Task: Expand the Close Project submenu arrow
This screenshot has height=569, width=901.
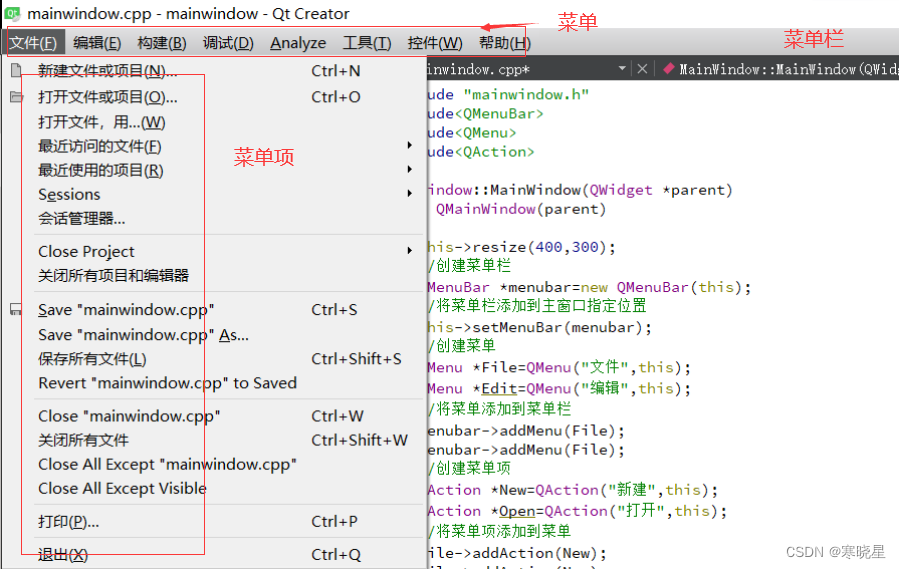Action: [409, 251]
